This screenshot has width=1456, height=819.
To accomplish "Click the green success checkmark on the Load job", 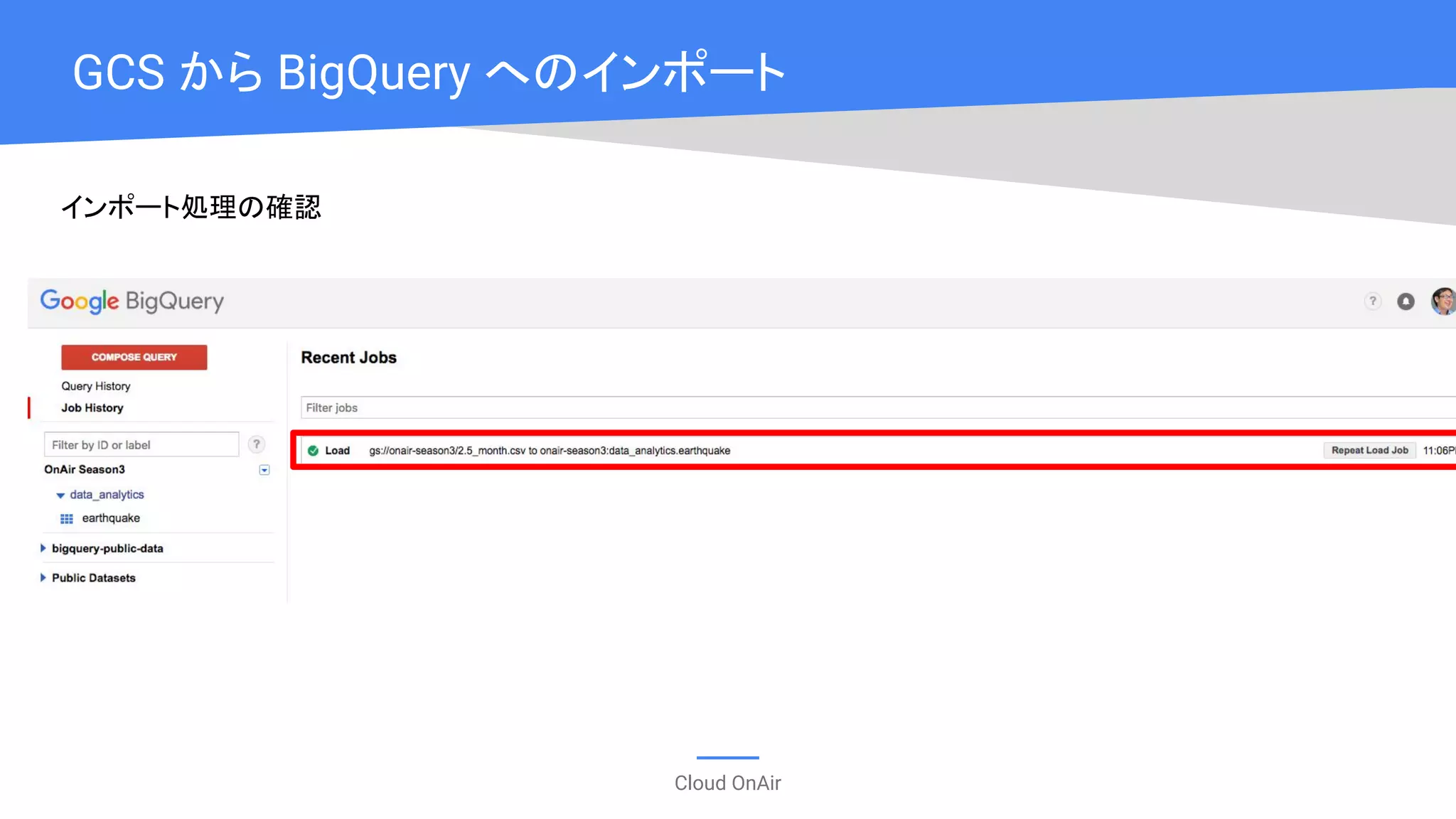I will click(x=313, y=451).
